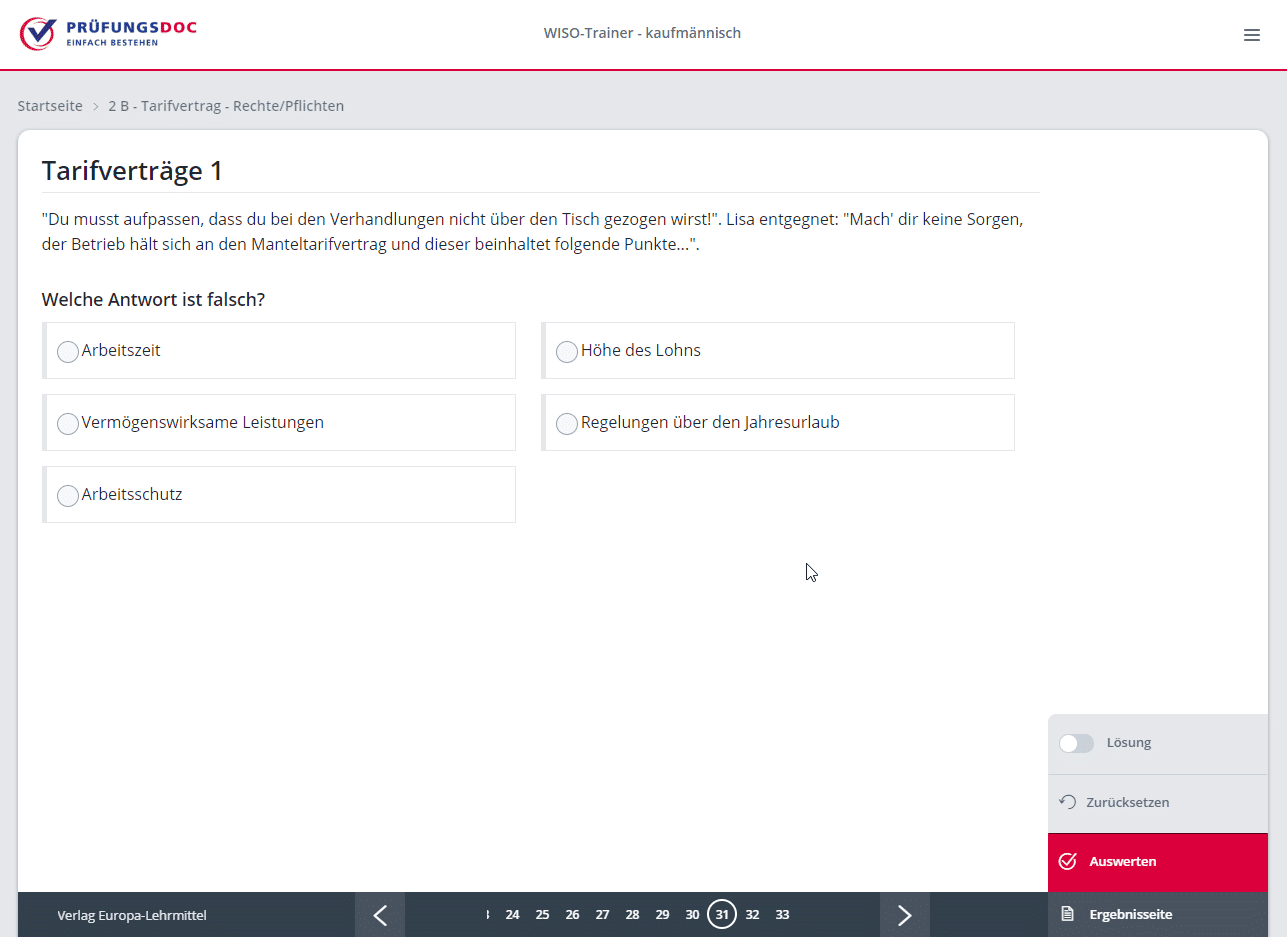Image resolution: width=1287 pixels, height=937 pixels.
Task: Choose Vermögenswirksame Leistungen radio option
Action: [68, 424]
